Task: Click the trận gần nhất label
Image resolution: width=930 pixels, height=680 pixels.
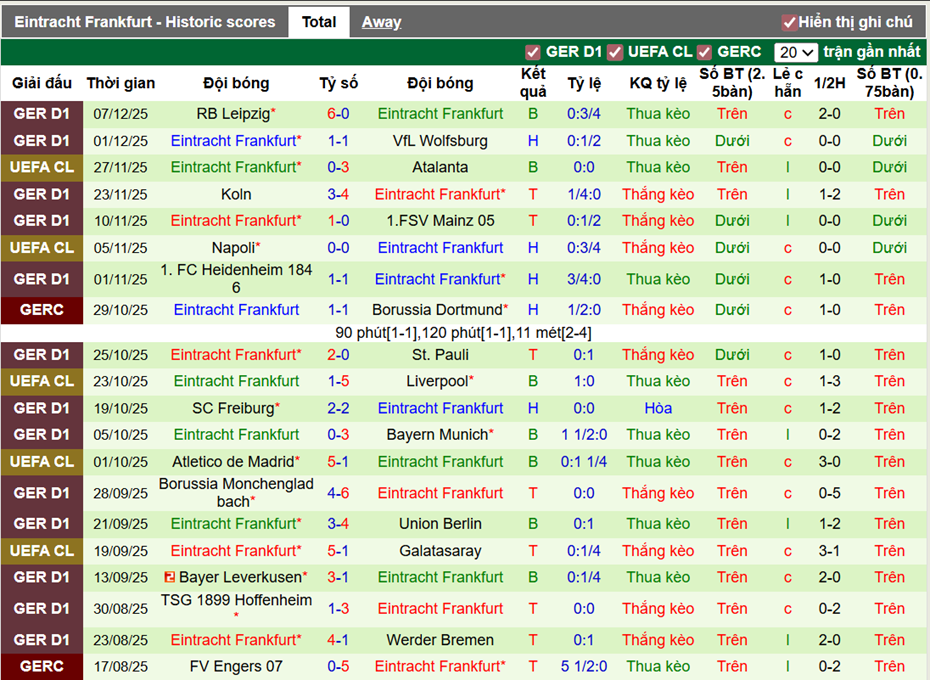Action: [x=871, y=52]
